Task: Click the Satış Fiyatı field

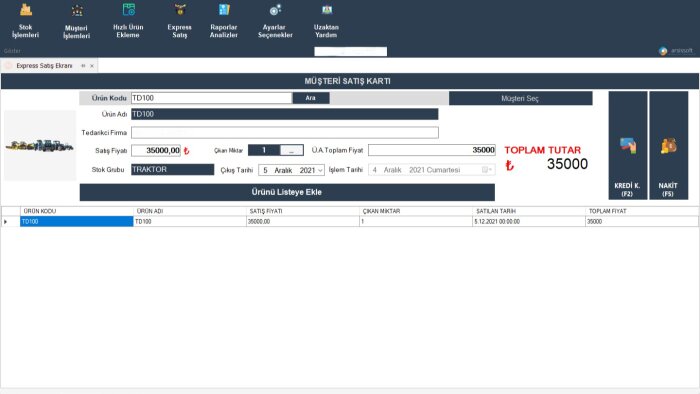Action: [156, 150]
